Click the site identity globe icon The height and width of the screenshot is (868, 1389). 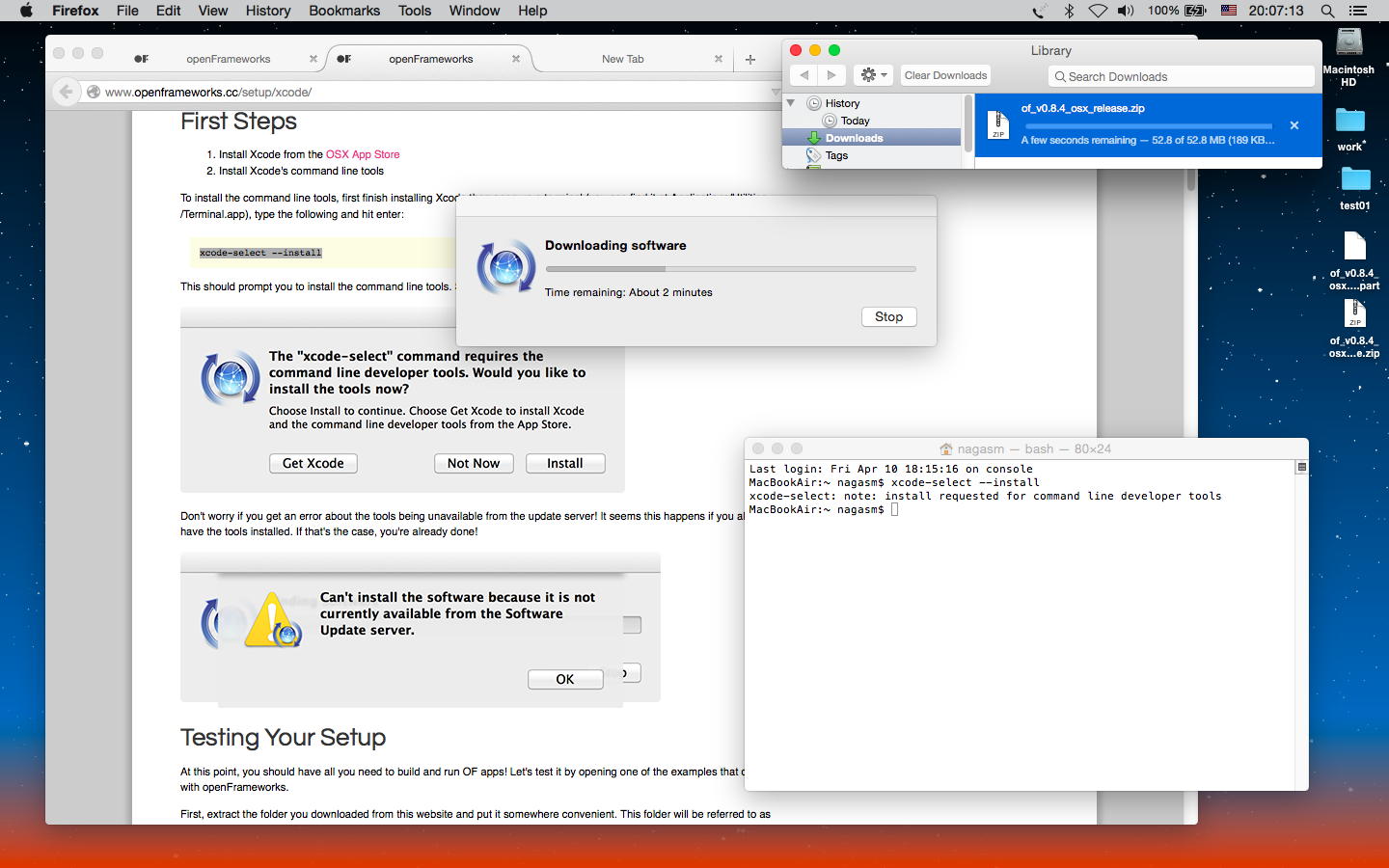click(x=94, y=92)
